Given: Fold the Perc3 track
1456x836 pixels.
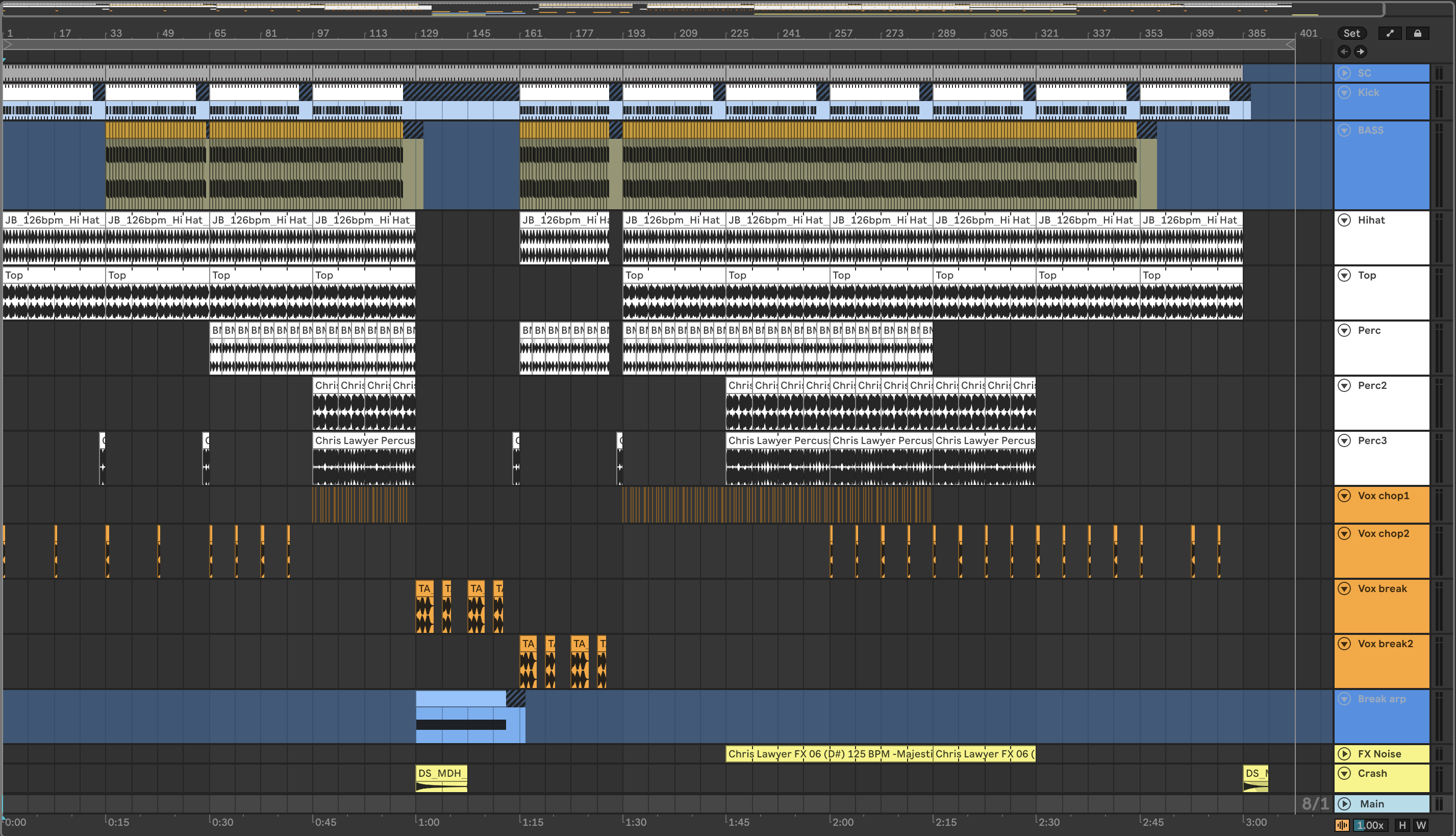Looking at the screenshot, I should pyautogui.click(x=1344, y=440).
